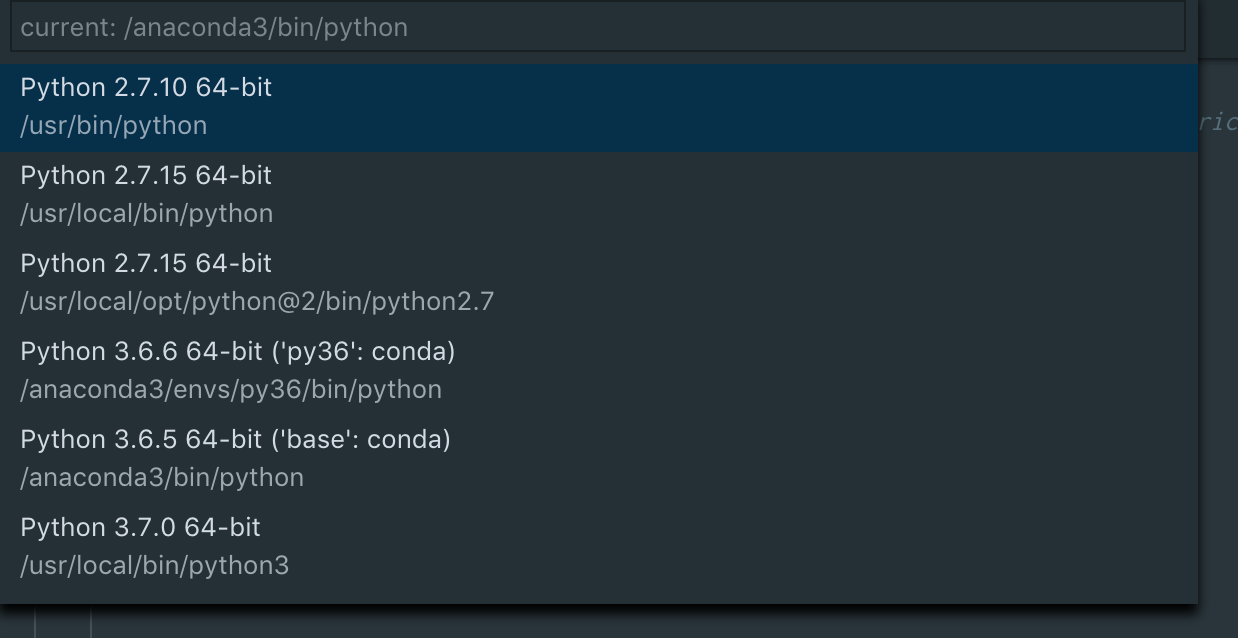Click the italic editor text behind the picker
This screenshot has width=1238, height=638.
click(x=1218, y=122)
